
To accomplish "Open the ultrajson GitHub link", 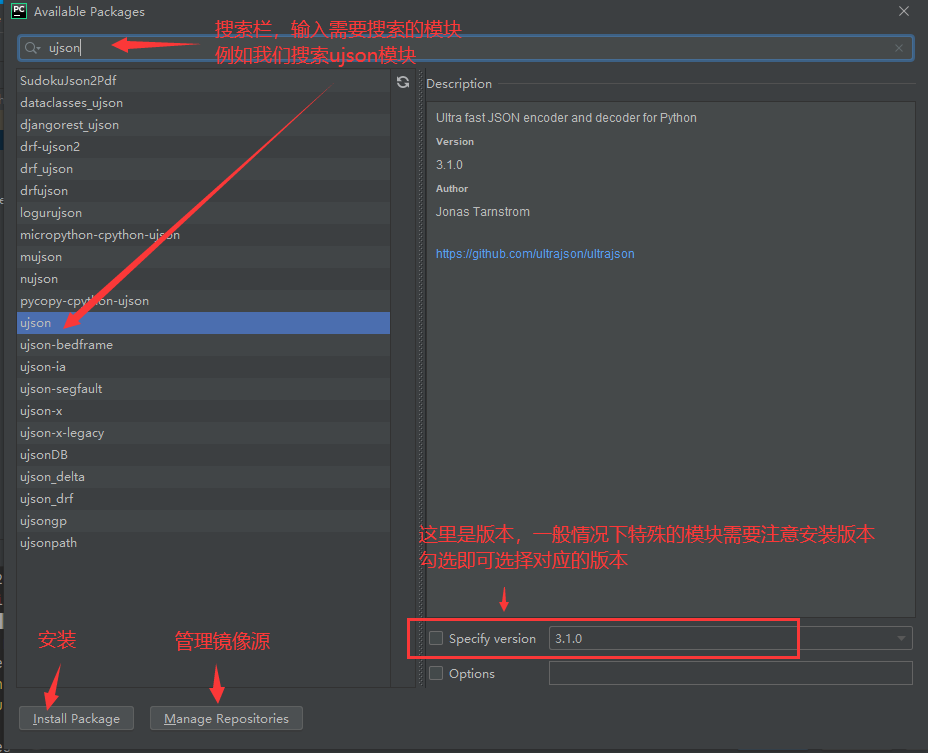I will click(535, 253).
